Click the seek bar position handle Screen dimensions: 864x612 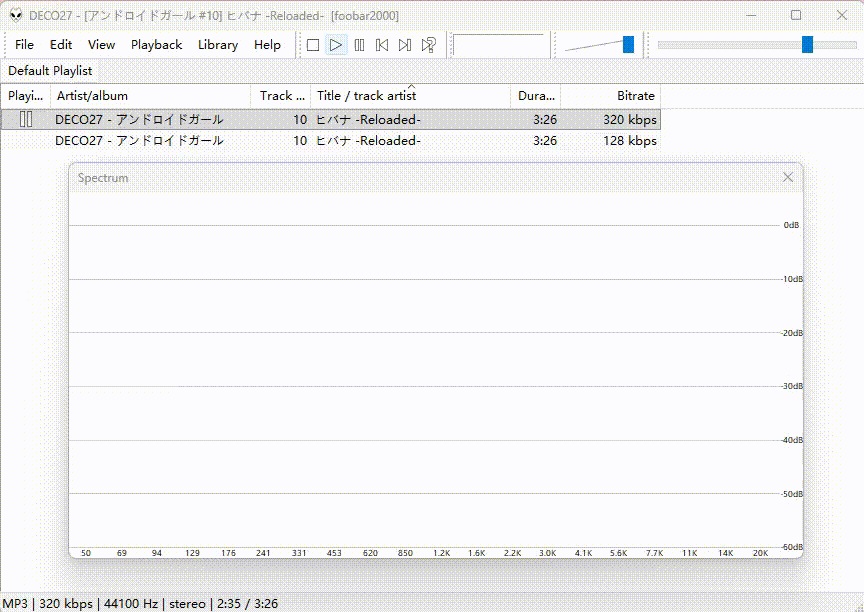pos(807,44)
